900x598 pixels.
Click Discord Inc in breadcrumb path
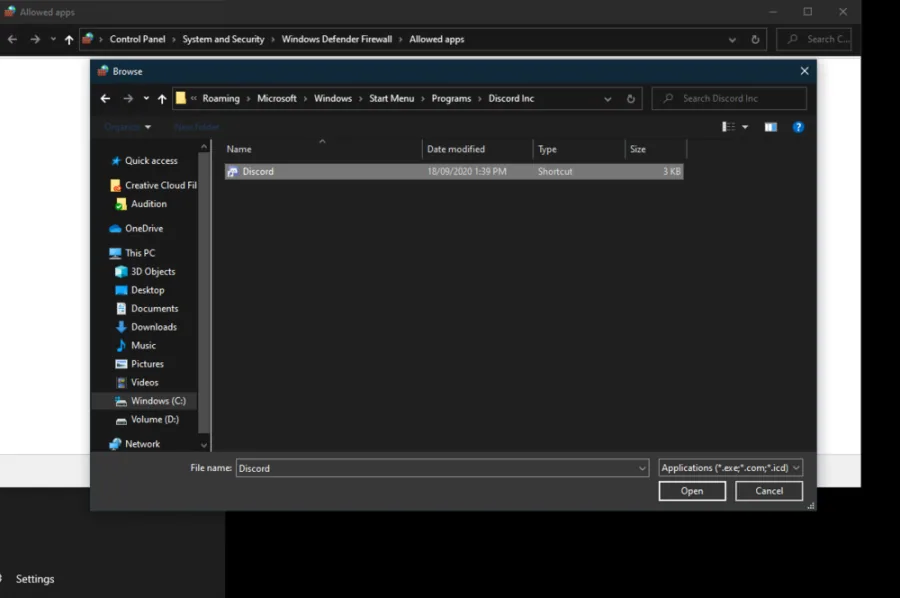[511, 98]
